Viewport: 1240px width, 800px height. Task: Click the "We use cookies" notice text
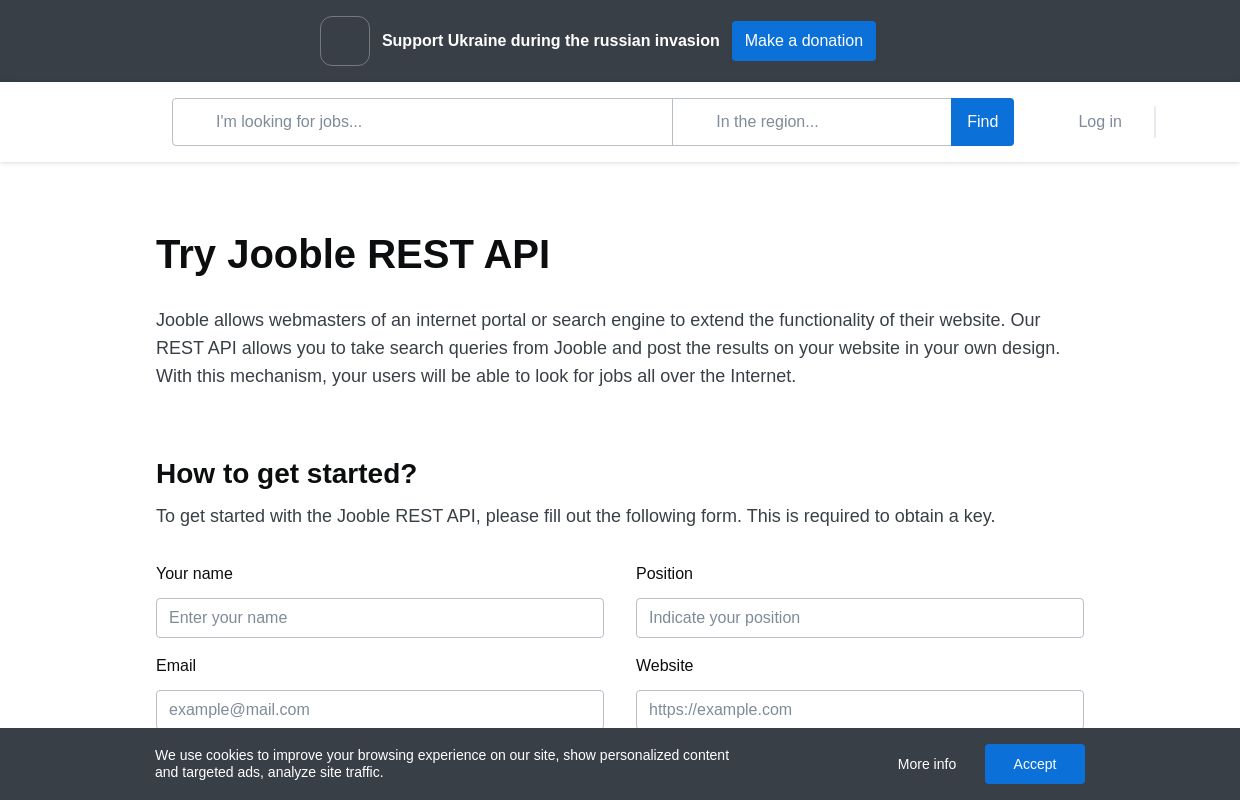442,764
